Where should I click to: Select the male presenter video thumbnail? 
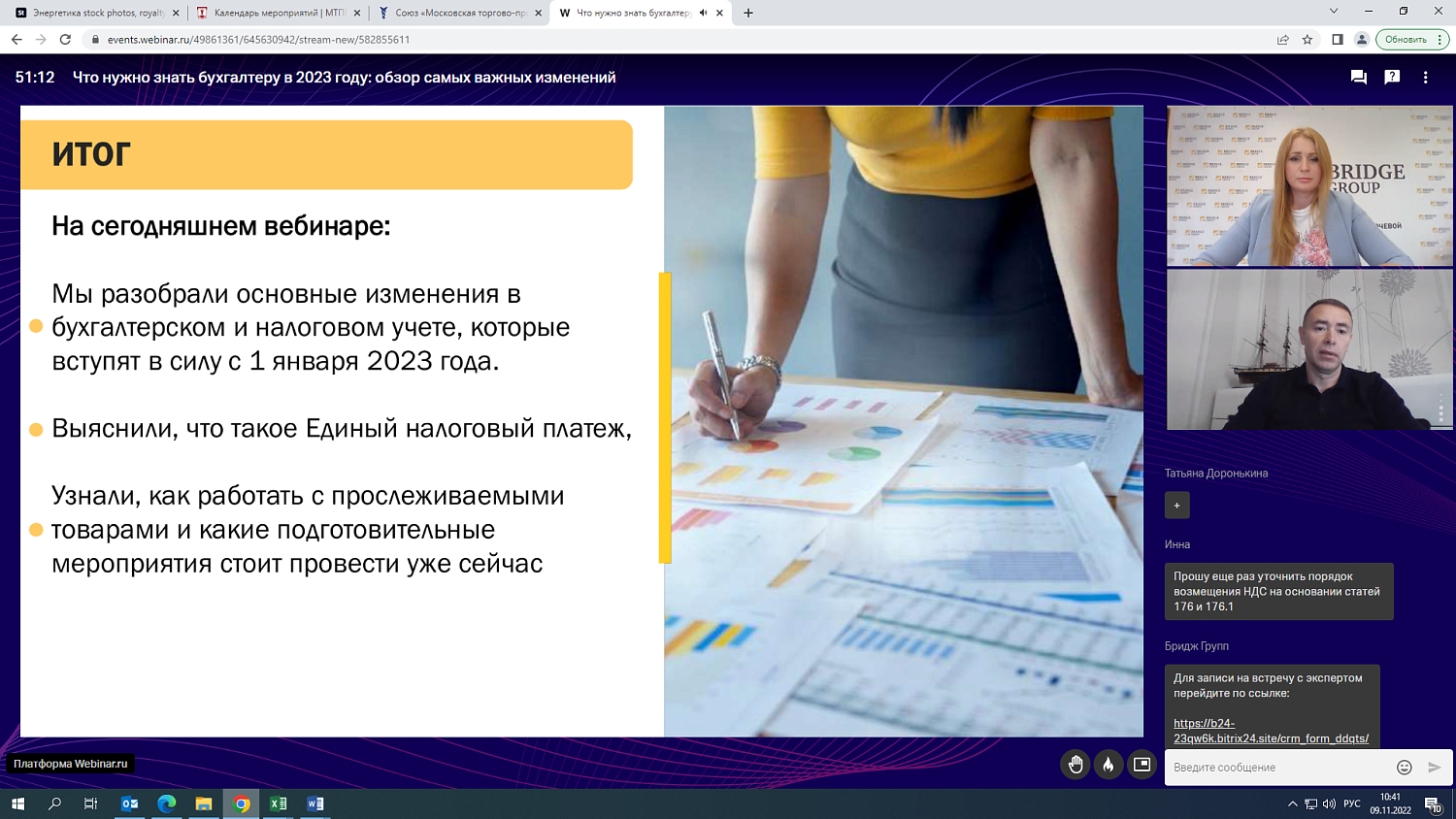pyautogui.click(x=1309, y=349)
